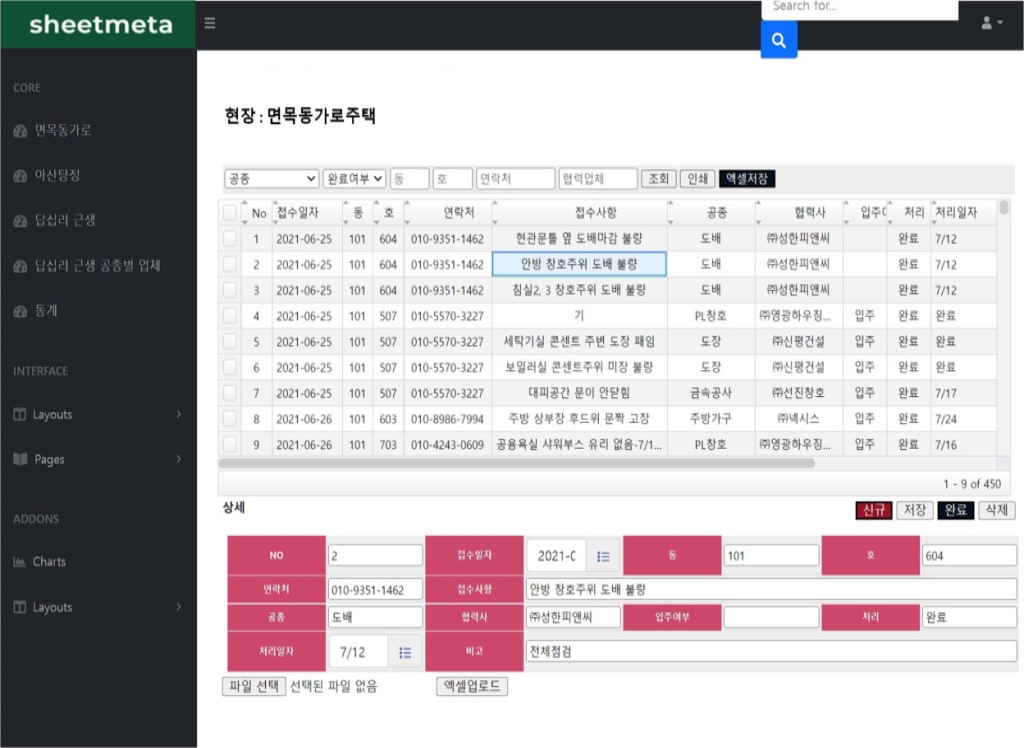The height and width of the screenshot is (748, 1024).
Task: Expand the Layouts menu under ADDONS
Action: 179,607
